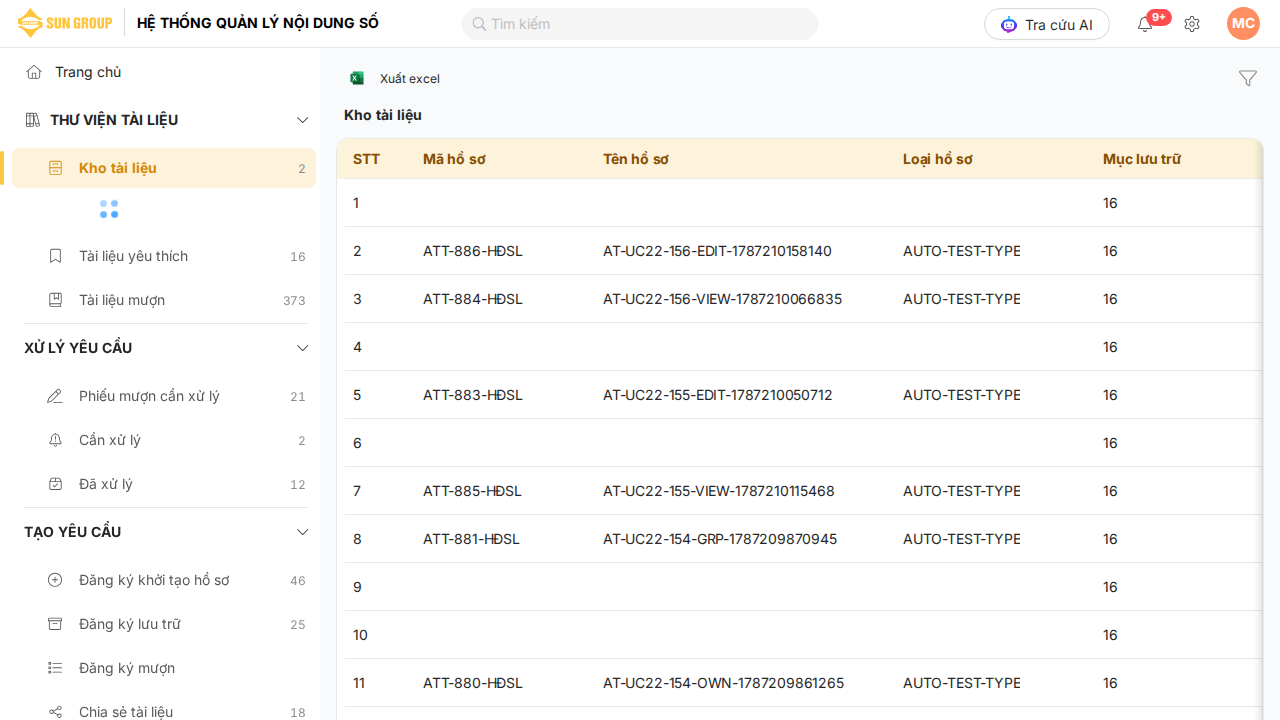Viewport: 1280px width, 720px height.
Task: Open the notifications bell
Action: point(1145,24)
